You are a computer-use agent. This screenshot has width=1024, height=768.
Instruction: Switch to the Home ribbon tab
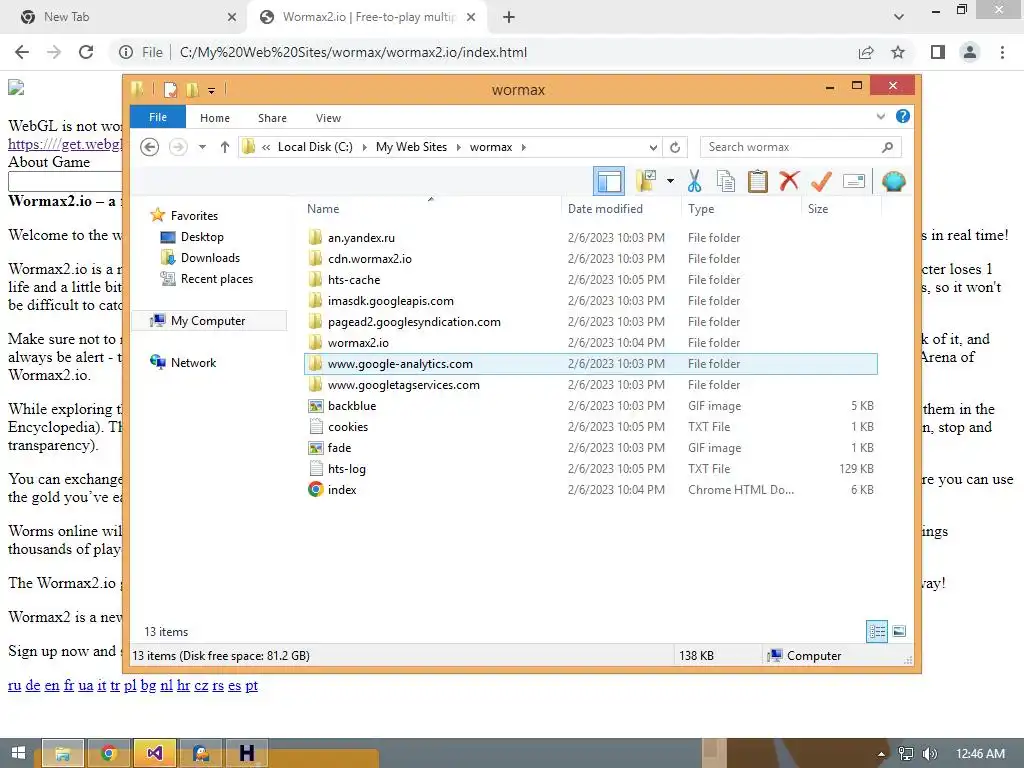click(214, 118)
